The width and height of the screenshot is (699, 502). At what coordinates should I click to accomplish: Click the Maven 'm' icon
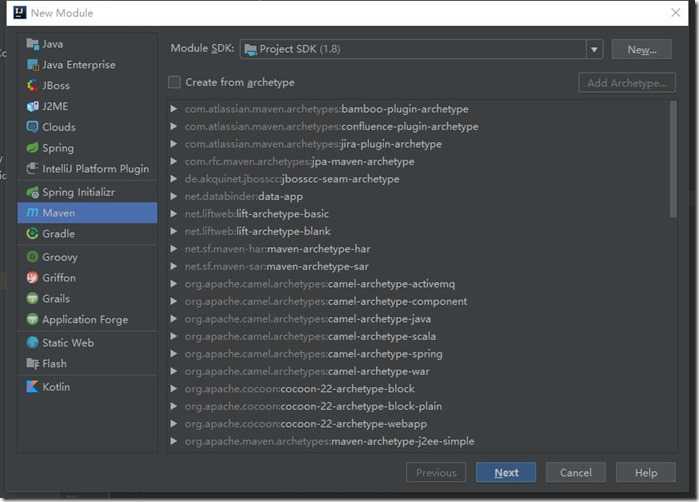point(33,213)
